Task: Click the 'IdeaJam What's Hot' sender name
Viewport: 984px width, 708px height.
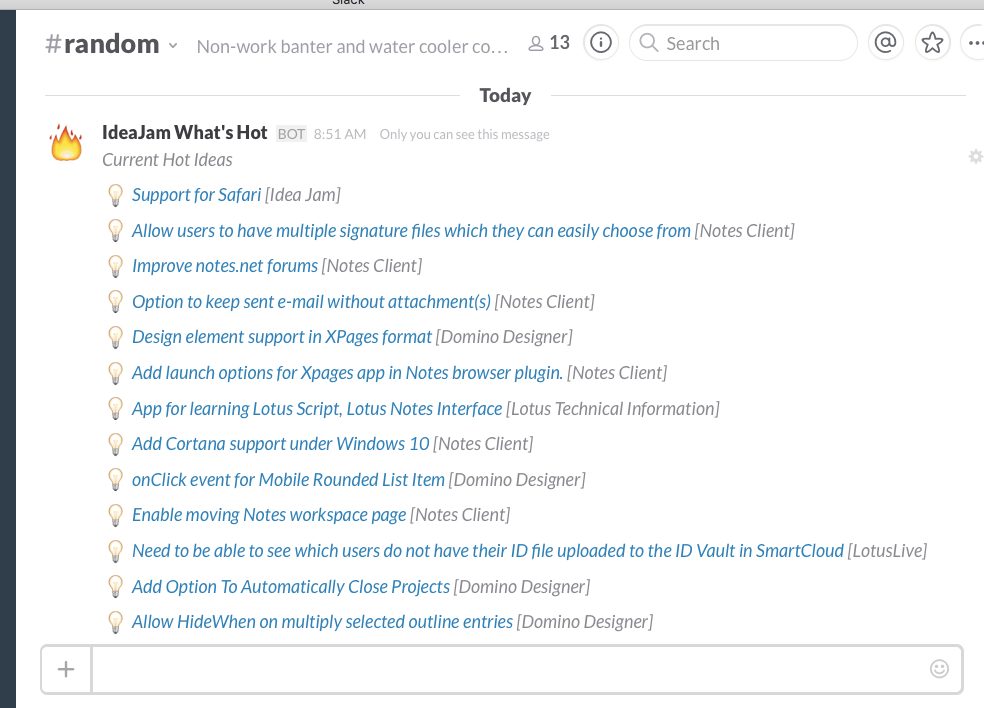Action: (185, 133)
